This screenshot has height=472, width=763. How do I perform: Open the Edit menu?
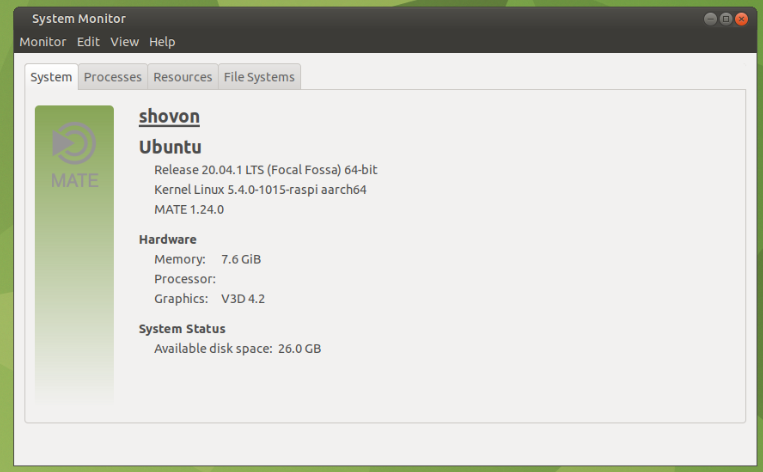tap(88, 42)
